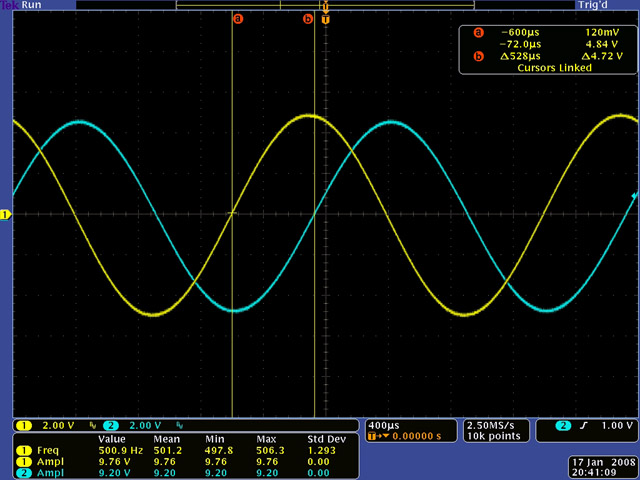Click the cursor a readout badge icon
The width and height of the screenshot is (640, 480).
click(478, 32)
